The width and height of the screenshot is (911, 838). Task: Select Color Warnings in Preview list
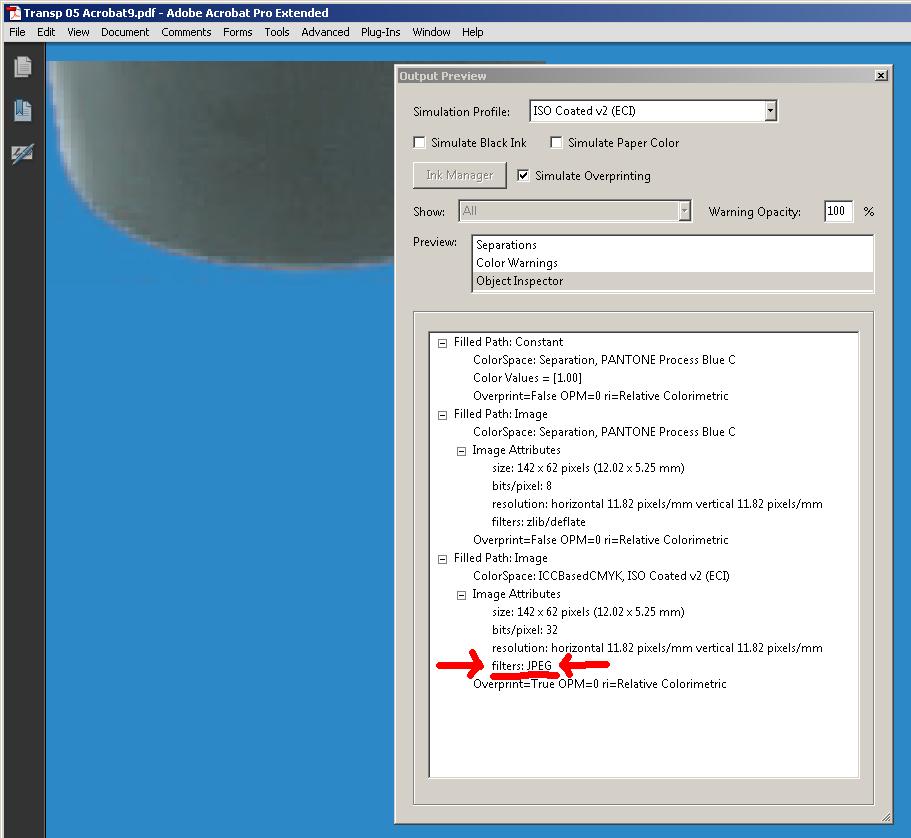(672, 263)
